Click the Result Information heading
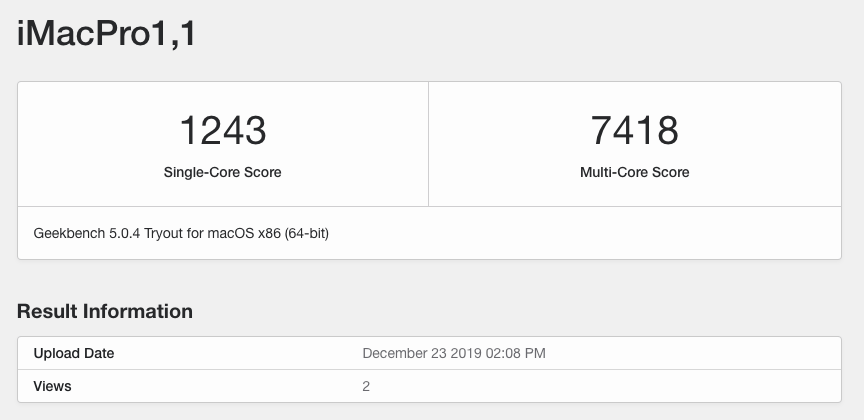 (x=105, y=311)
